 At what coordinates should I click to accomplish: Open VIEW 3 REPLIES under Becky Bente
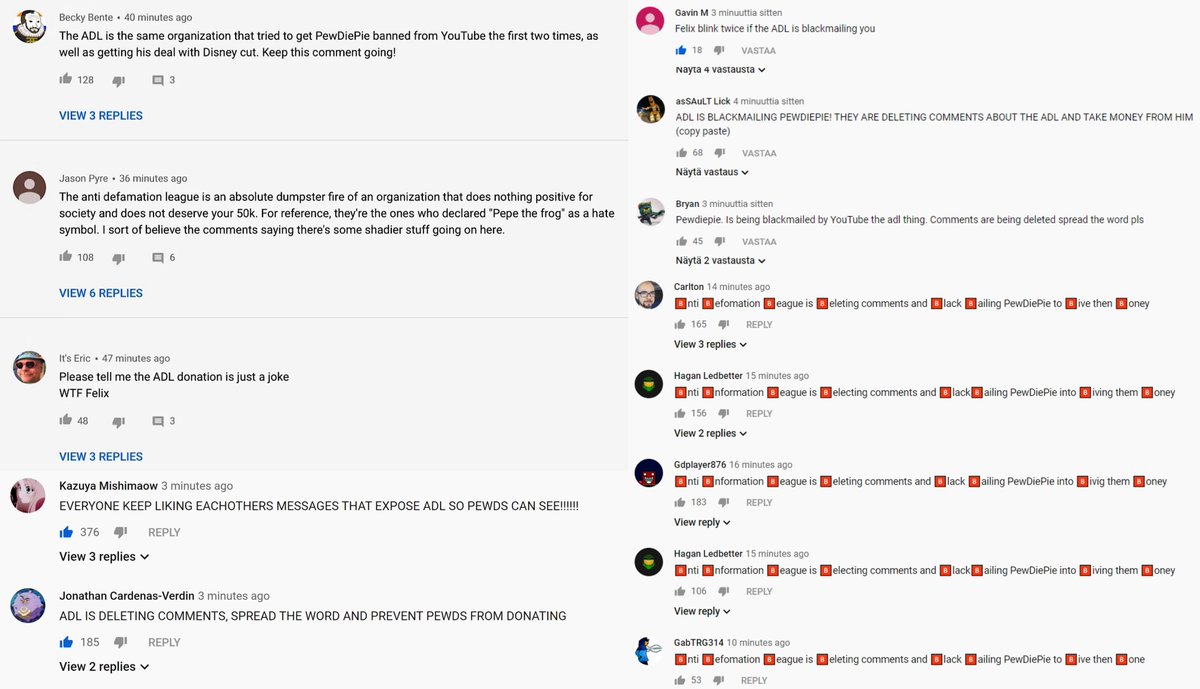[101, 116]
